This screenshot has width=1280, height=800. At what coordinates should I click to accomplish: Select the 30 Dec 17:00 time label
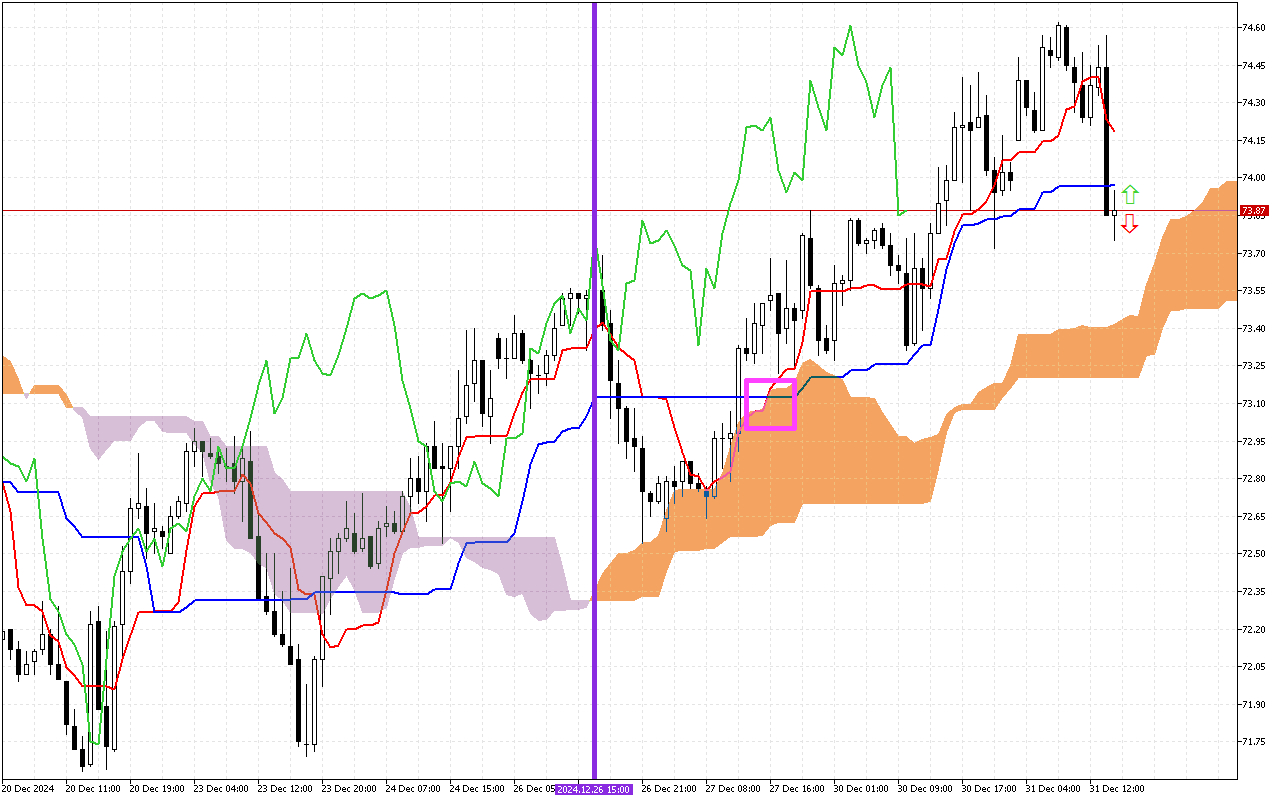coord(989,789)
